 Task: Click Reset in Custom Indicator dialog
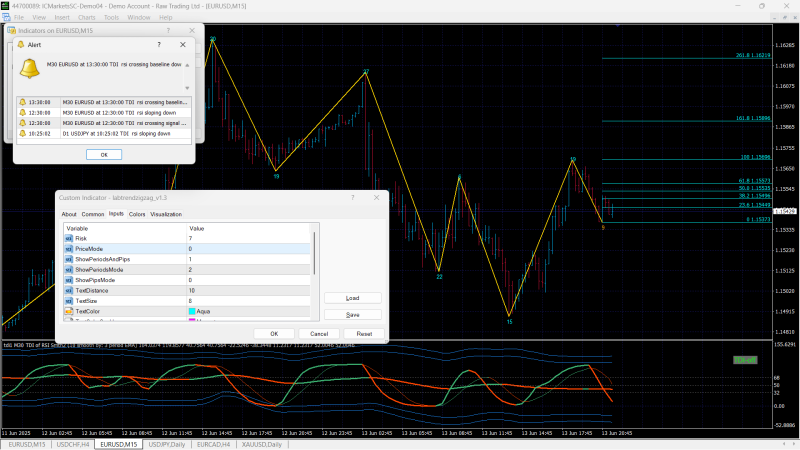click(x=364, y=333)
